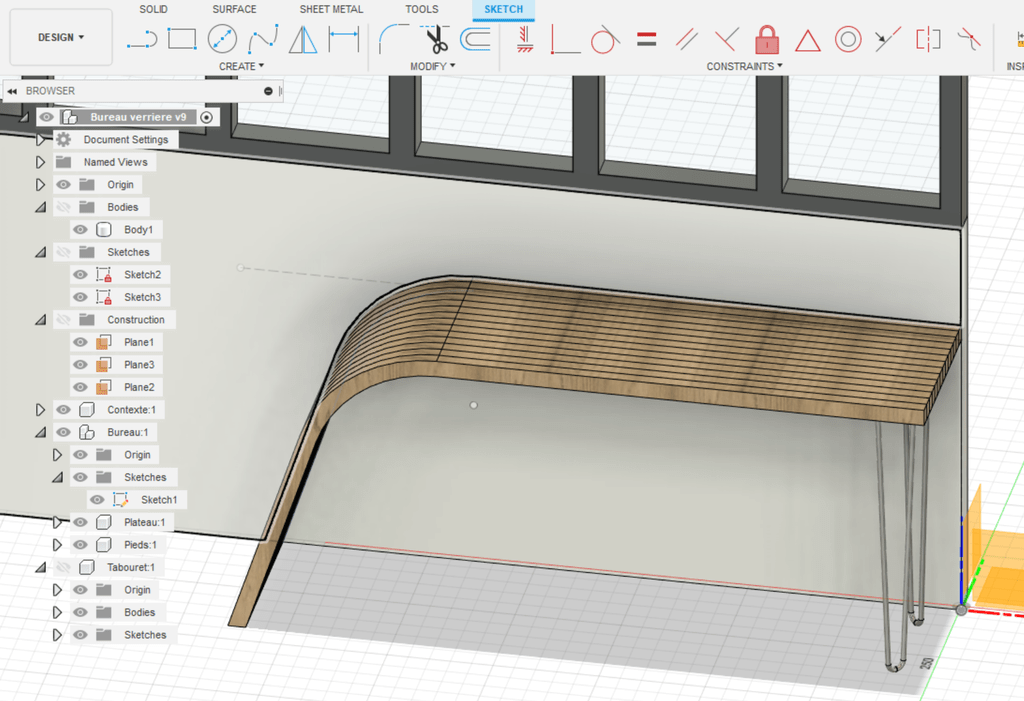Apply the Coincident constraint
The width and height of the screenshot is (1024, 701).
565,39
